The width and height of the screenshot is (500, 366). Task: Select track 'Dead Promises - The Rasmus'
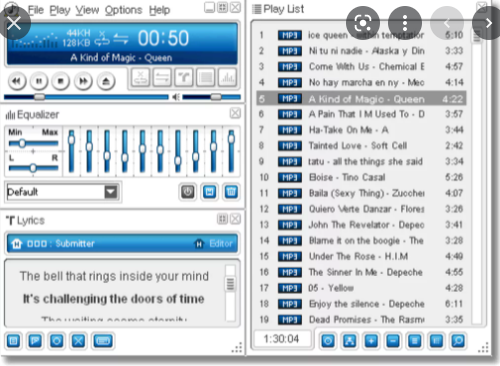361,320
